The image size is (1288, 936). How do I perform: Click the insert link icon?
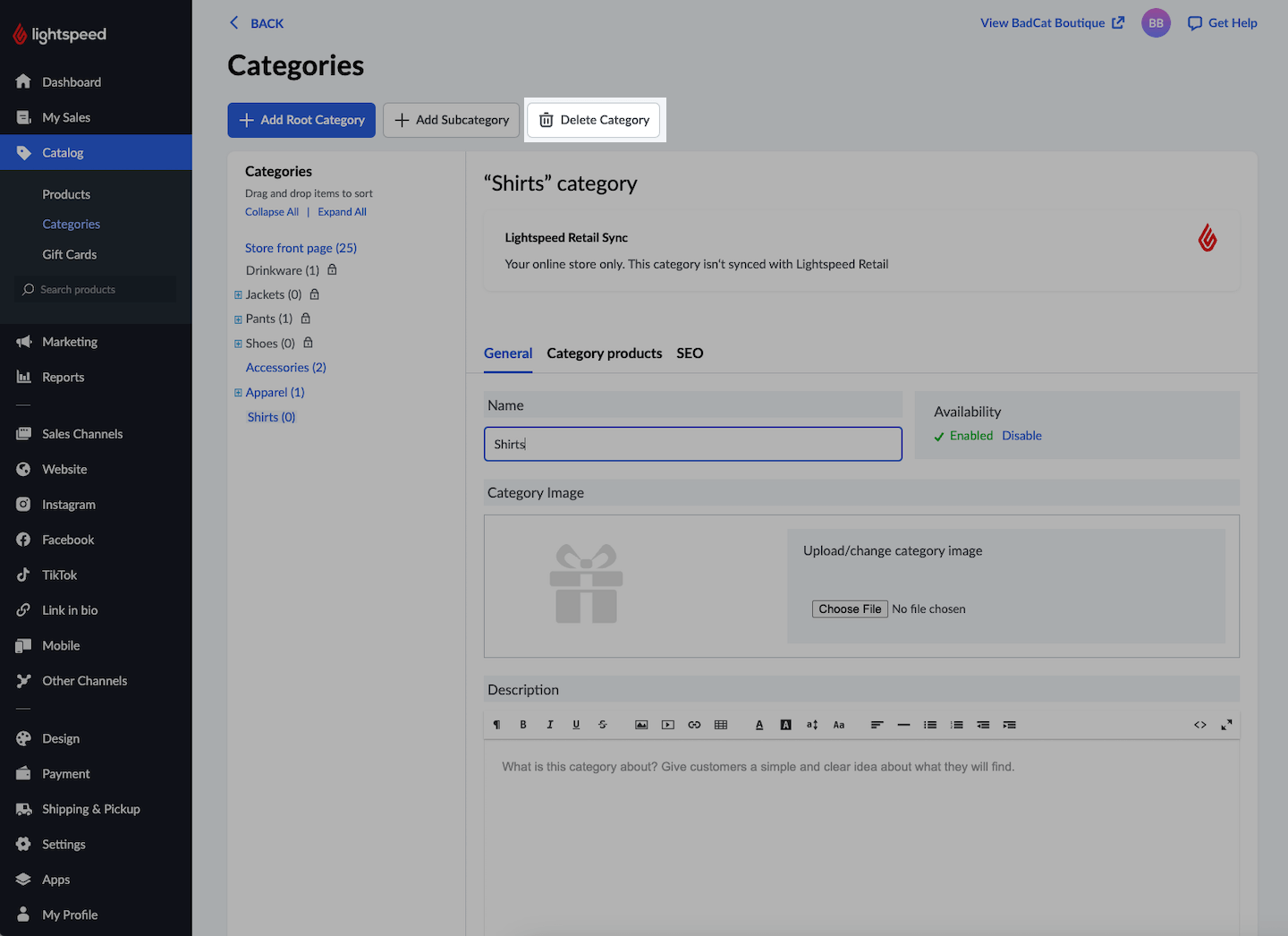[x=694, y=725]
